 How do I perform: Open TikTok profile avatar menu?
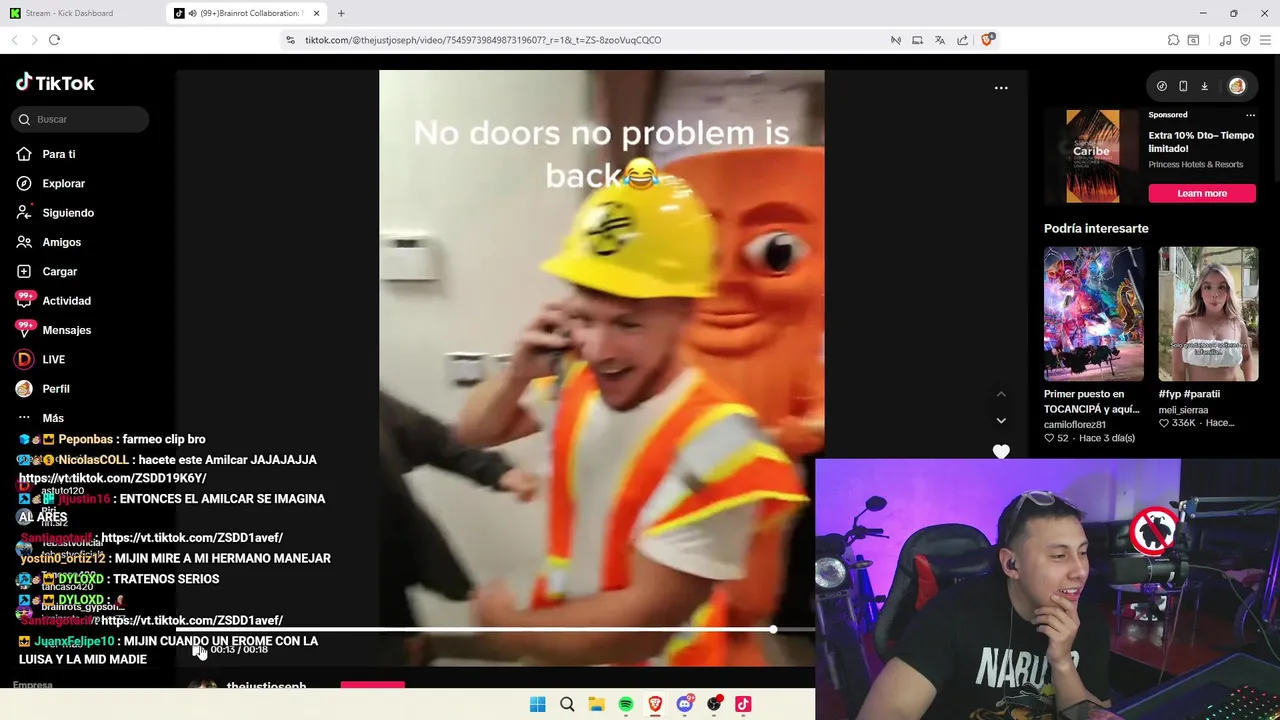pyautogui.click(x=1237, y=86)
